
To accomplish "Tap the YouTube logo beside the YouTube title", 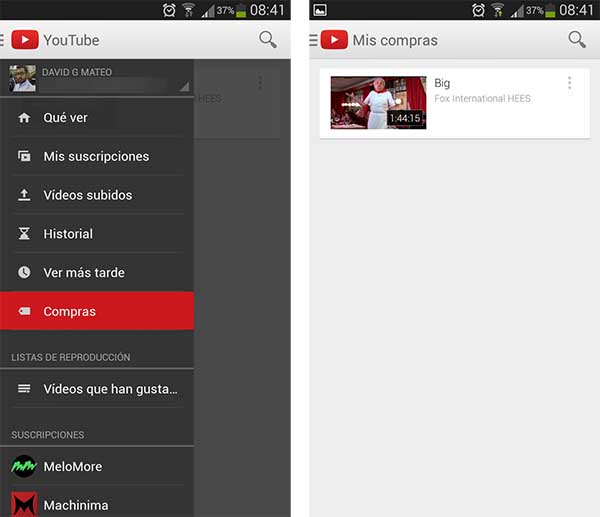I will coord(25,40).
